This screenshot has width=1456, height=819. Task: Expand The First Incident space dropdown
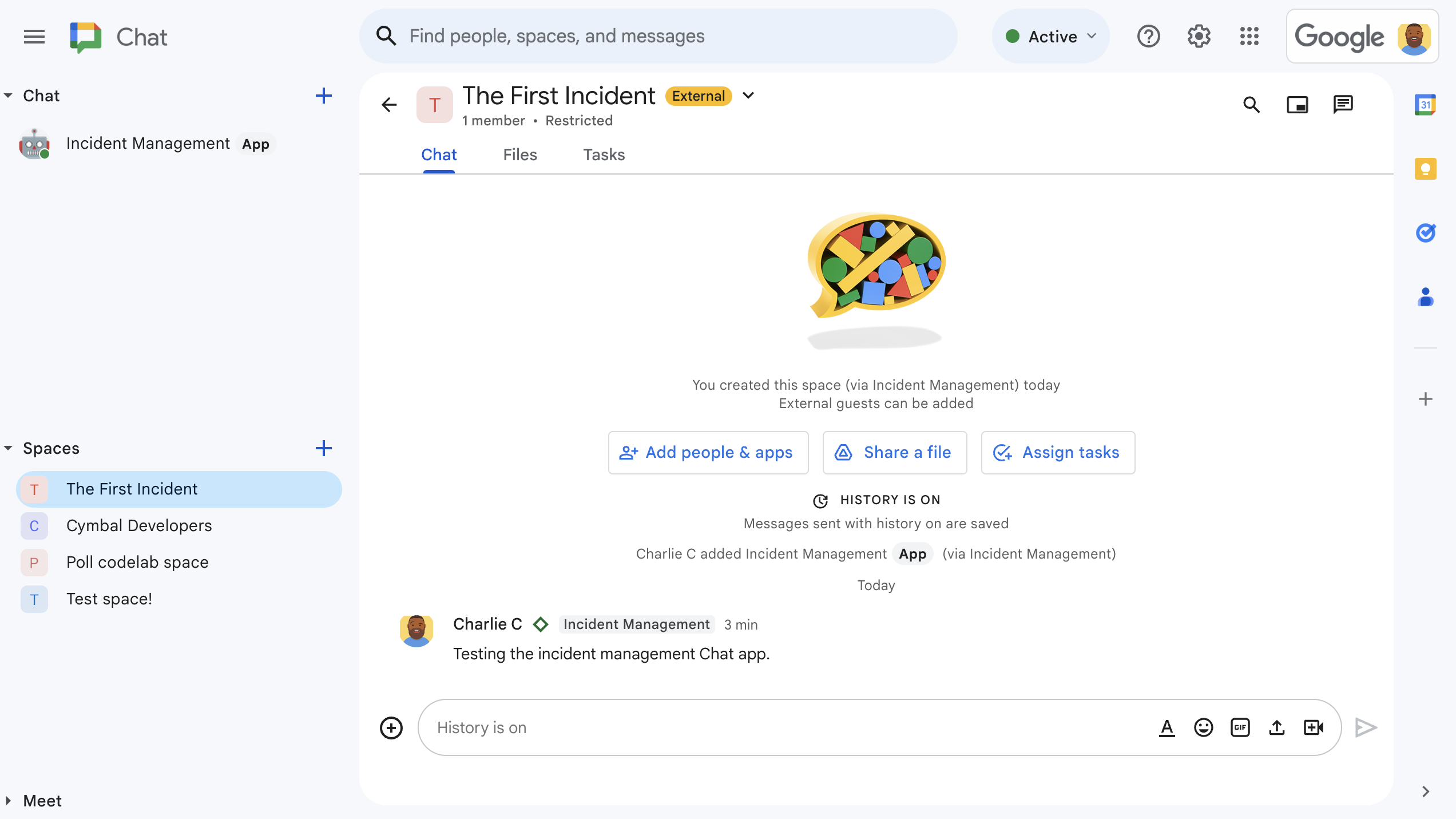(750, 96)
